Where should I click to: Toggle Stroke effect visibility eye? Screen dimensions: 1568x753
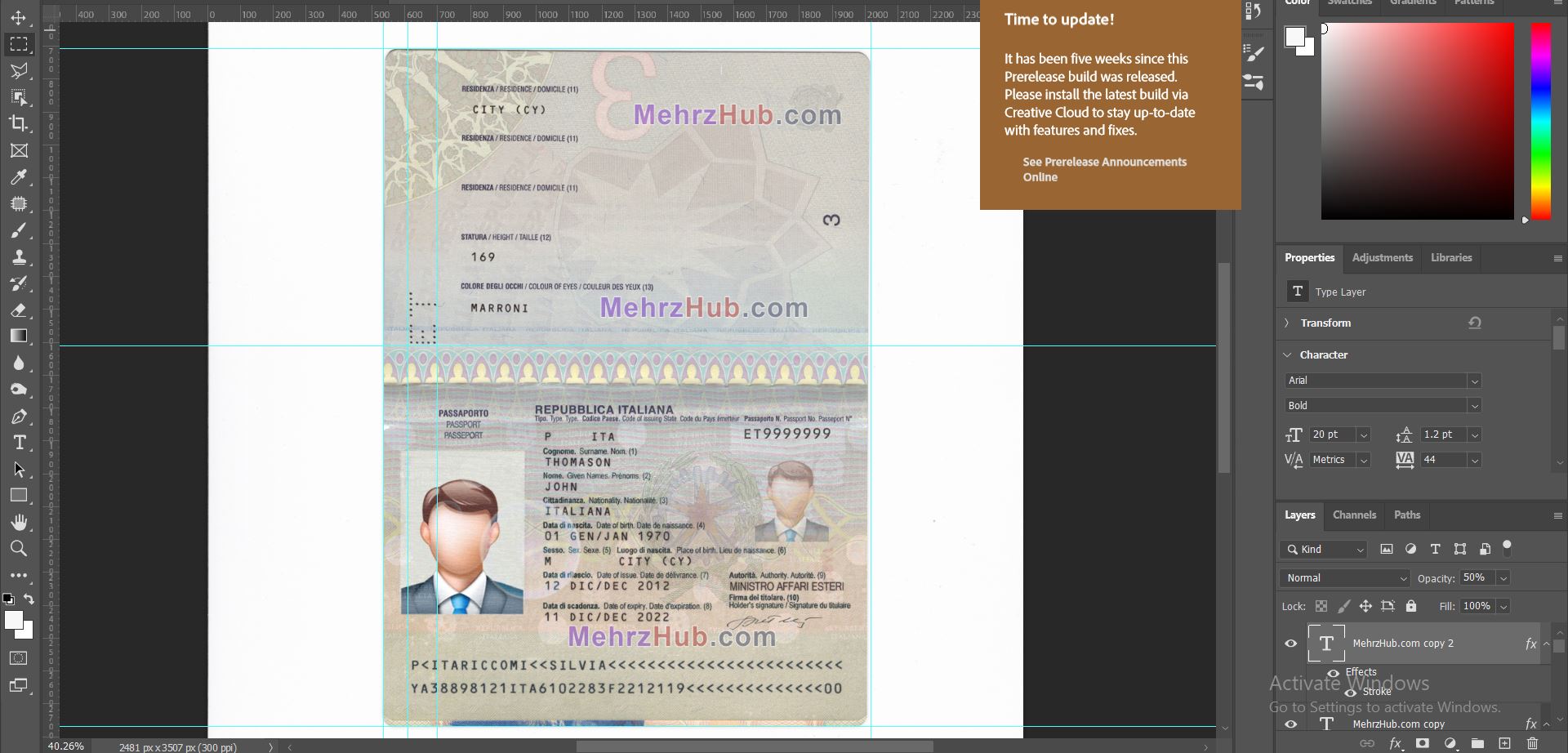click(x=1351, y=692)
